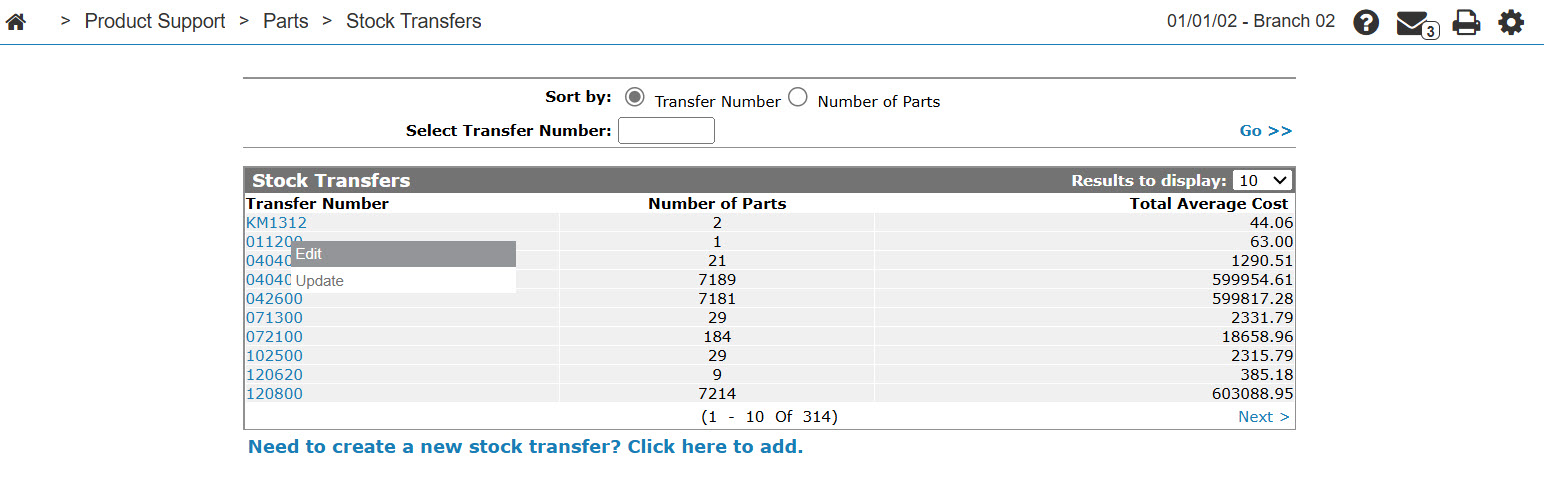Choose Update in the context menu
The width and height of the screenshot is (1544, 480).
403,281
